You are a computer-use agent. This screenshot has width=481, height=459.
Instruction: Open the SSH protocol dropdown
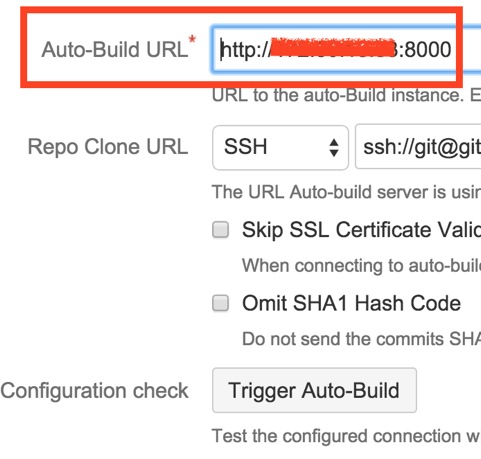pos(280,147)
